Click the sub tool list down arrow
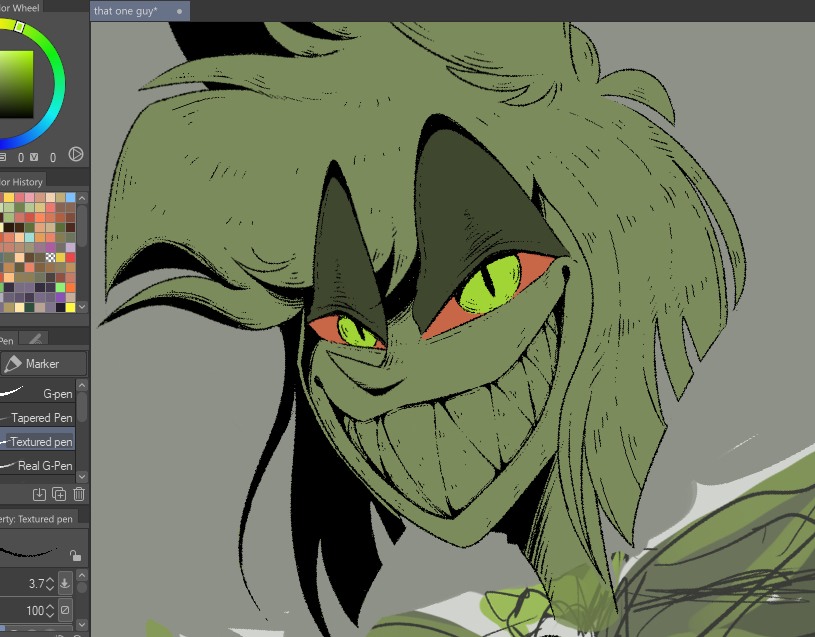The width and height of the screenshot is (815, 637). coord(82,477)
